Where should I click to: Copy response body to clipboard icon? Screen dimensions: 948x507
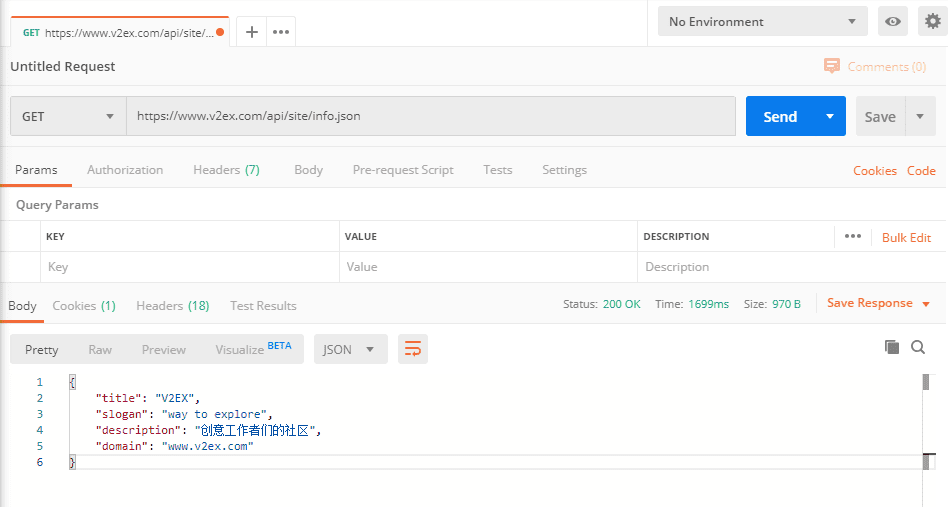pos(892,347)
